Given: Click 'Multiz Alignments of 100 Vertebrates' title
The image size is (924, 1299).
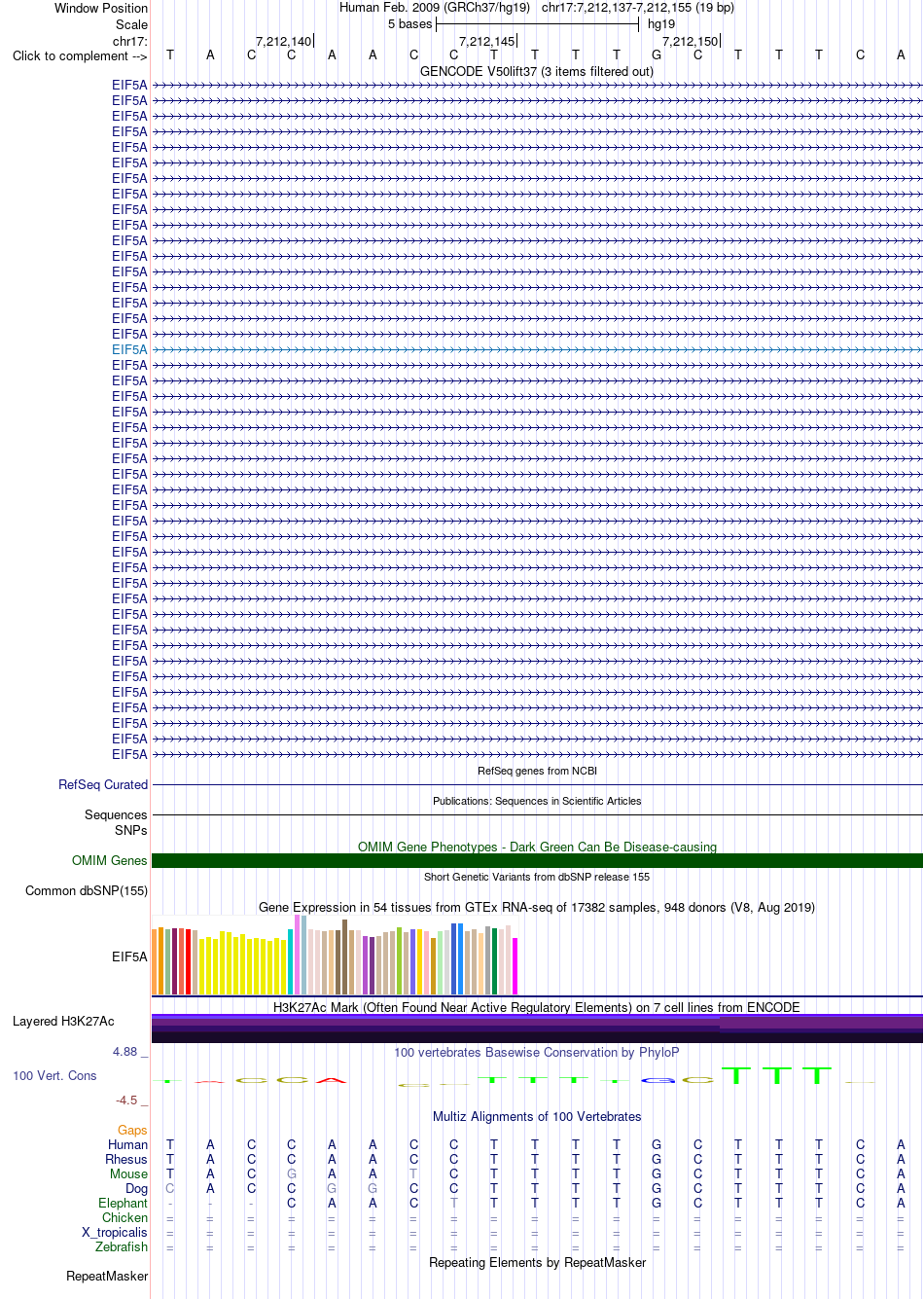Looking at the screenshot, I should [x=537, y=1116].
